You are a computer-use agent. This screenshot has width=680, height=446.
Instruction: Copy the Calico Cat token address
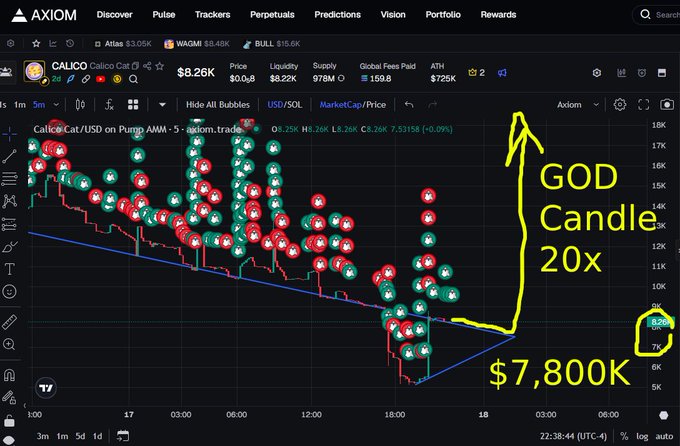pos(135,66)
